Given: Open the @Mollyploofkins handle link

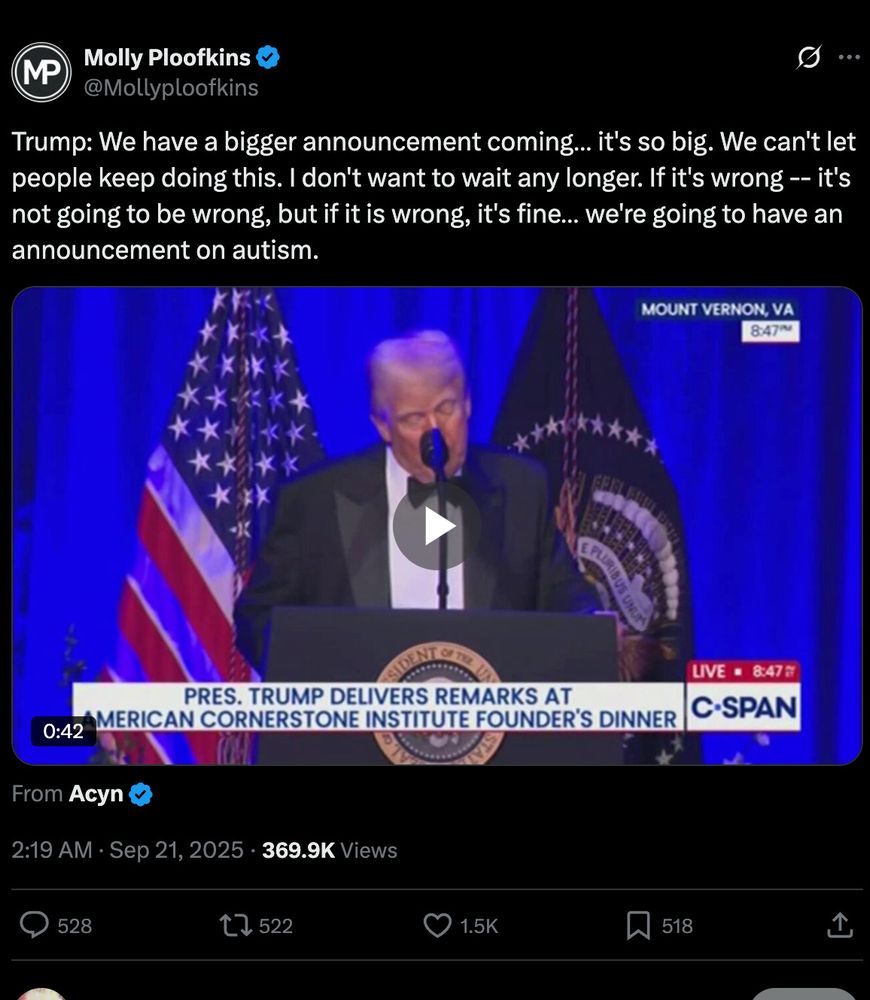Looking at the screenshot, I should coord(171,87).
